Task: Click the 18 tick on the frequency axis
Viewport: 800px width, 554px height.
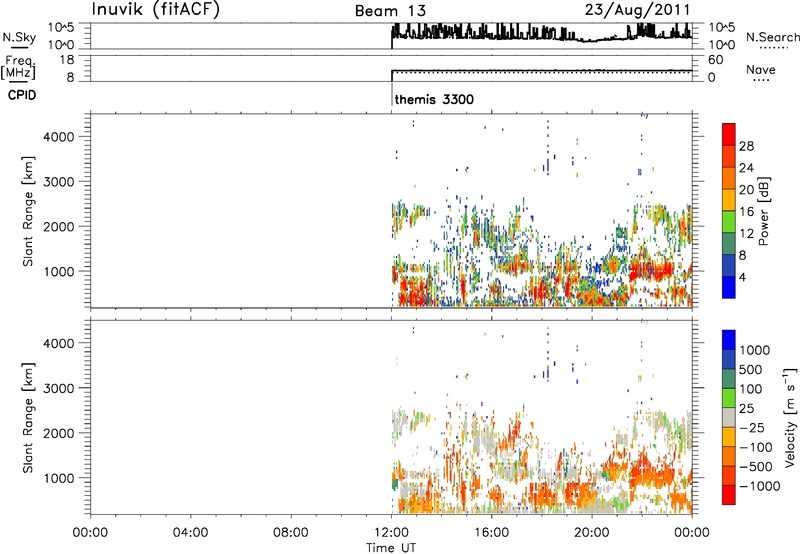Action: click(x=67, y=60)
